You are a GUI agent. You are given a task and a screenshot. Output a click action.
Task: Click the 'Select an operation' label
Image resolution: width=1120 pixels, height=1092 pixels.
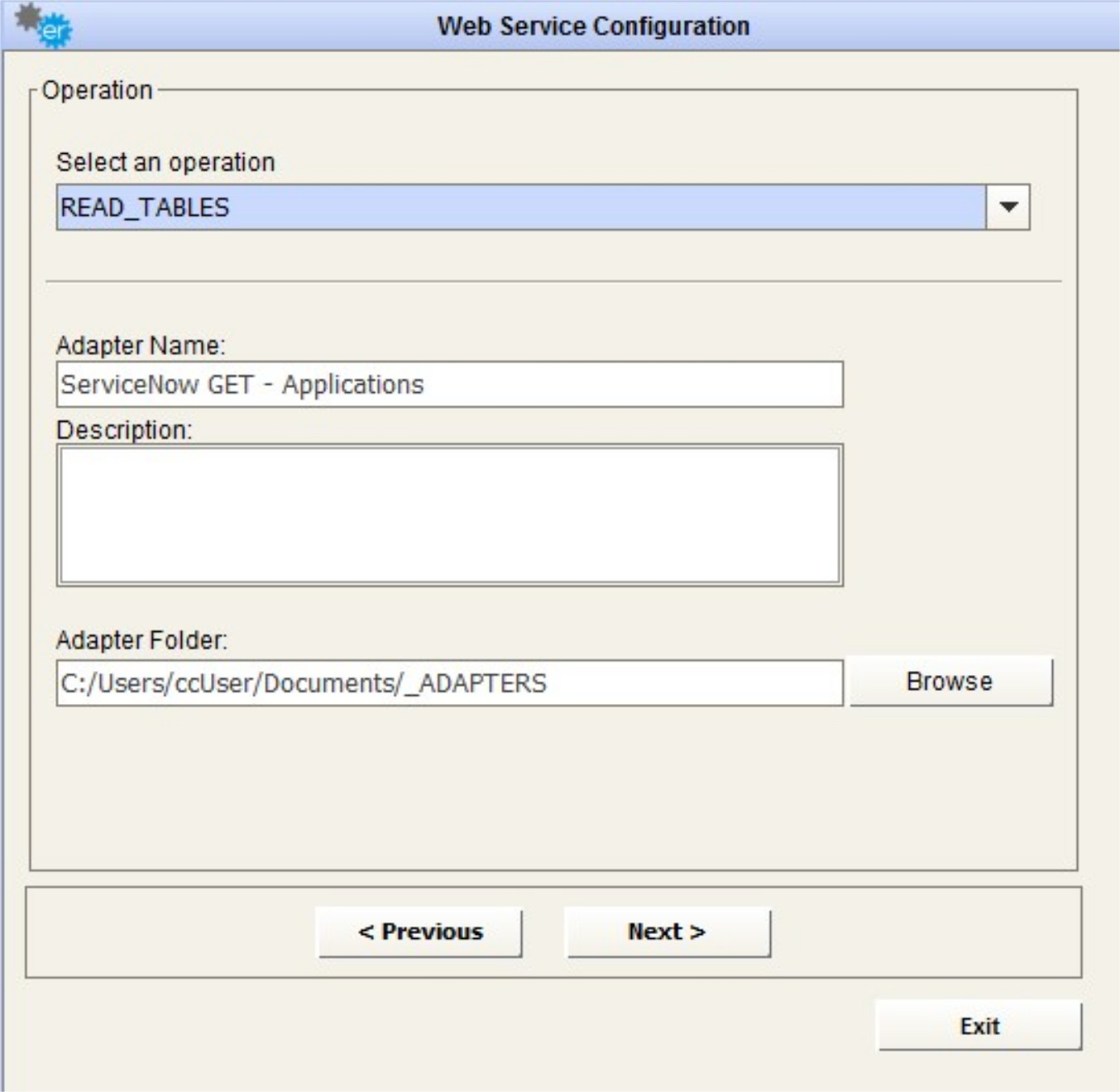pyautogui.click(x=165, y=162)
